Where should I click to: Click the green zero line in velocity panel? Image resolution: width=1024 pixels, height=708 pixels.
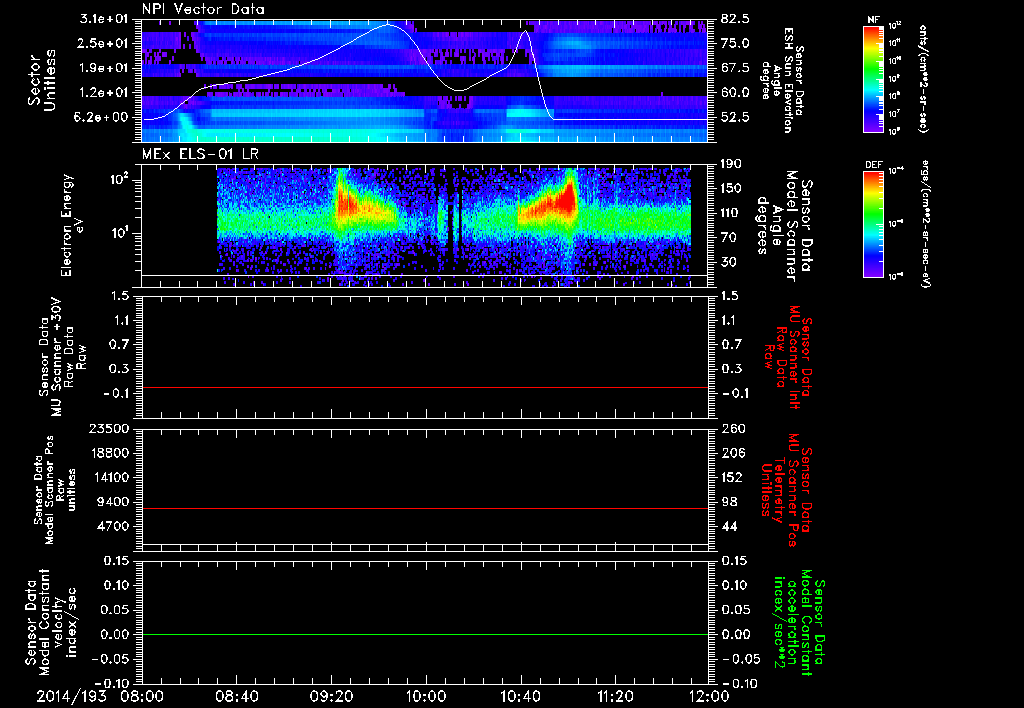(425, 634)
